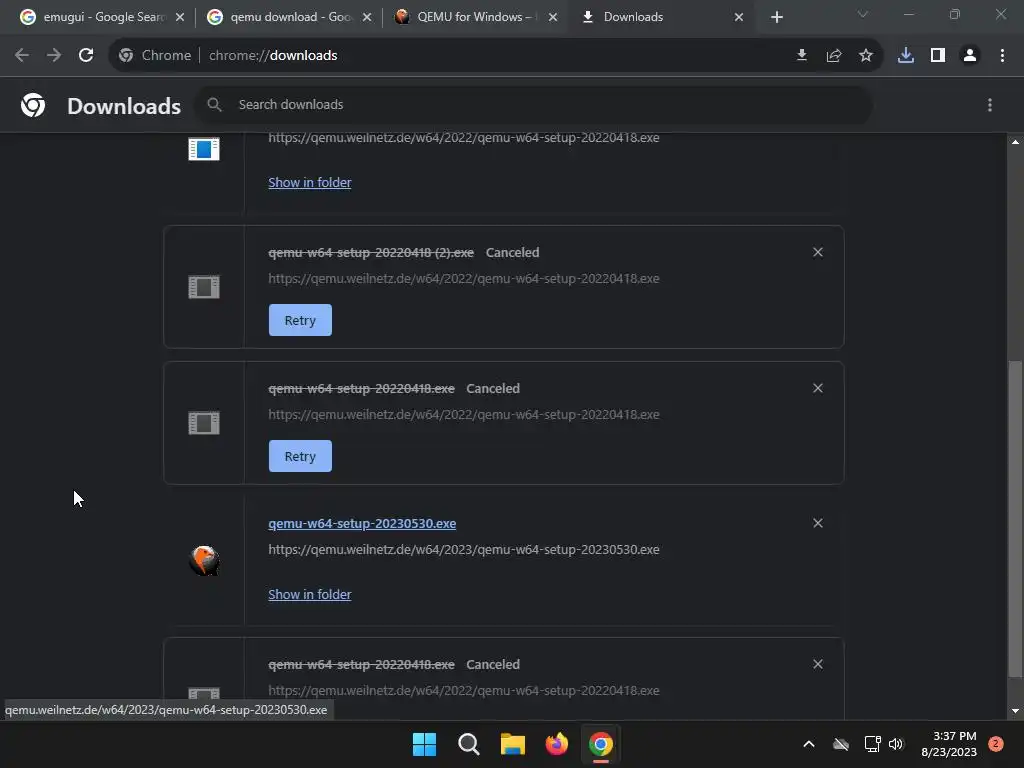Viewport: 1024px width, 768px height.
Task: Click QEMU file icon of 20230530 download
Action: pos(204,560)
